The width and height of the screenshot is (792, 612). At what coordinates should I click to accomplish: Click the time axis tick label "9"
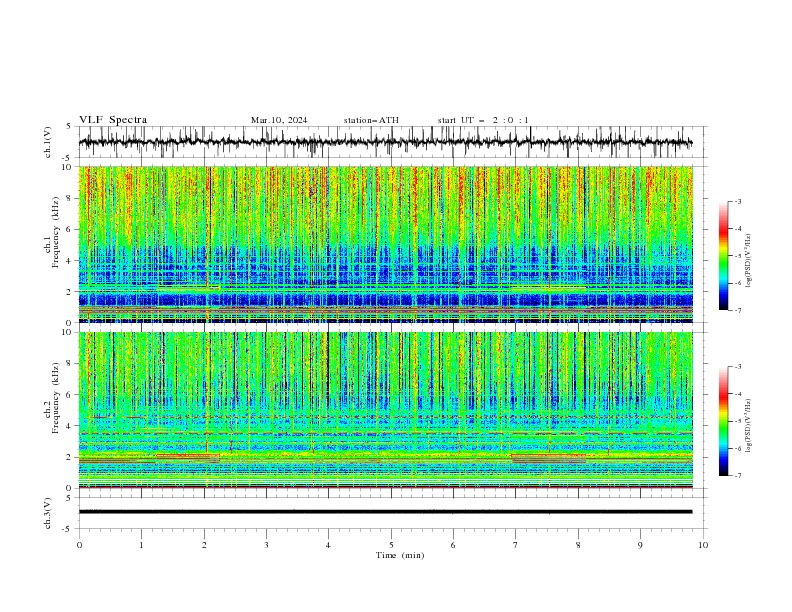(640, 545)
